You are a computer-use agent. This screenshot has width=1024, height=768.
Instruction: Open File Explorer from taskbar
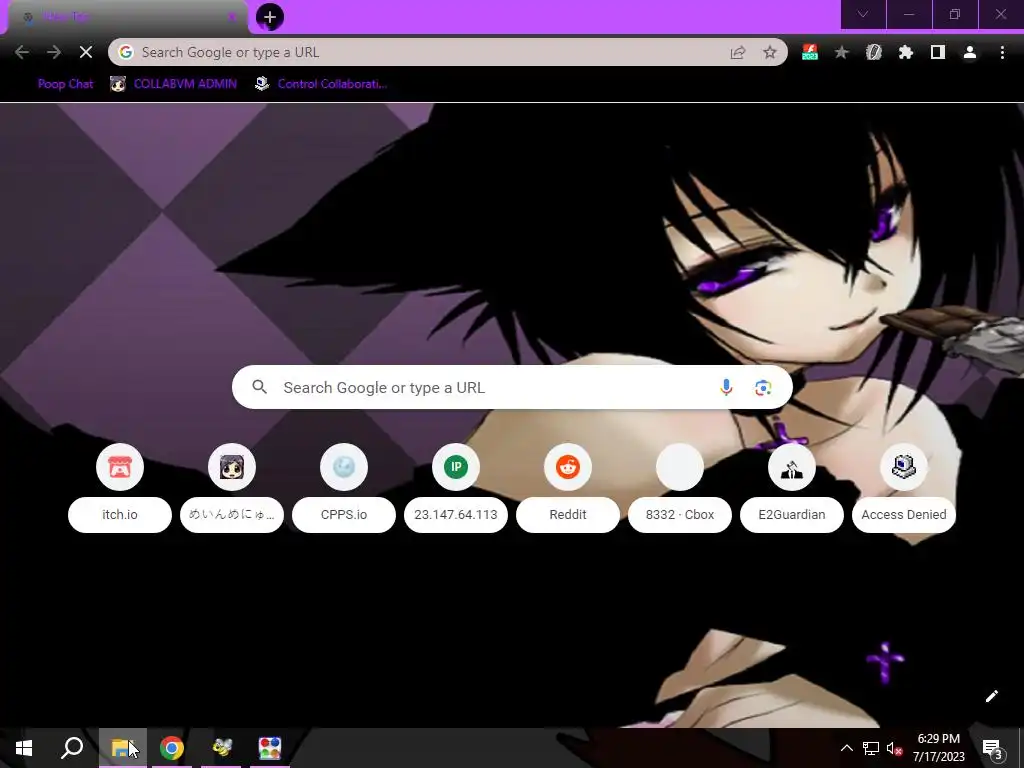point(122,748)
